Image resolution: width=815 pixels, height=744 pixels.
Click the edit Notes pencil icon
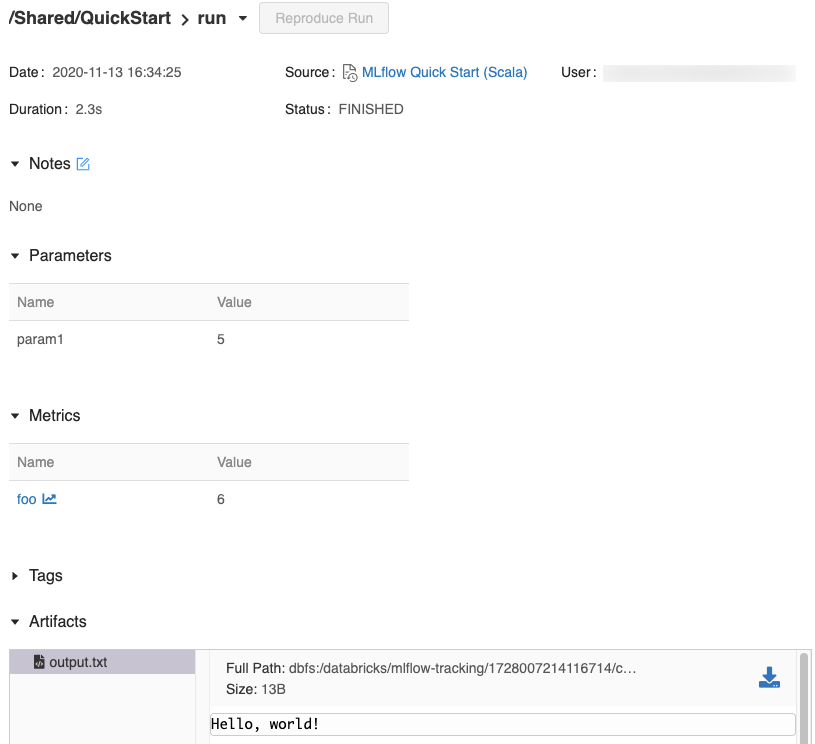[83, 164]
